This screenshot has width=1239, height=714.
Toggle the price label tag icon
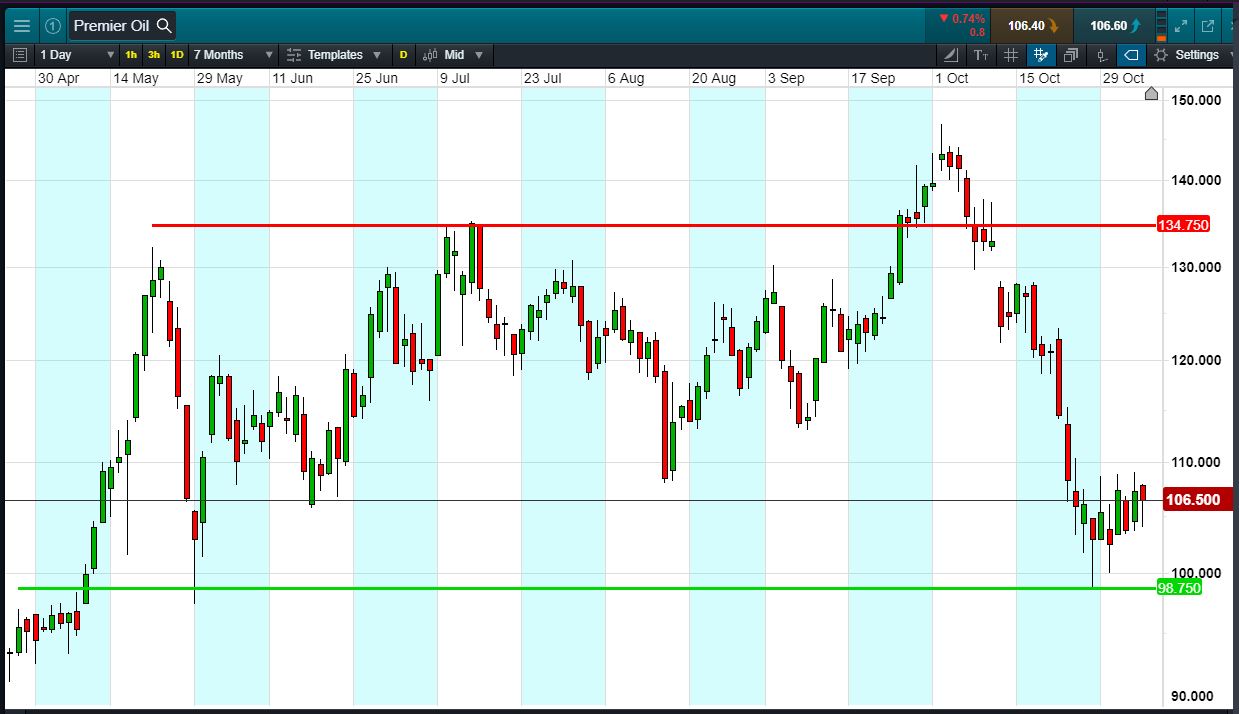1131,55
